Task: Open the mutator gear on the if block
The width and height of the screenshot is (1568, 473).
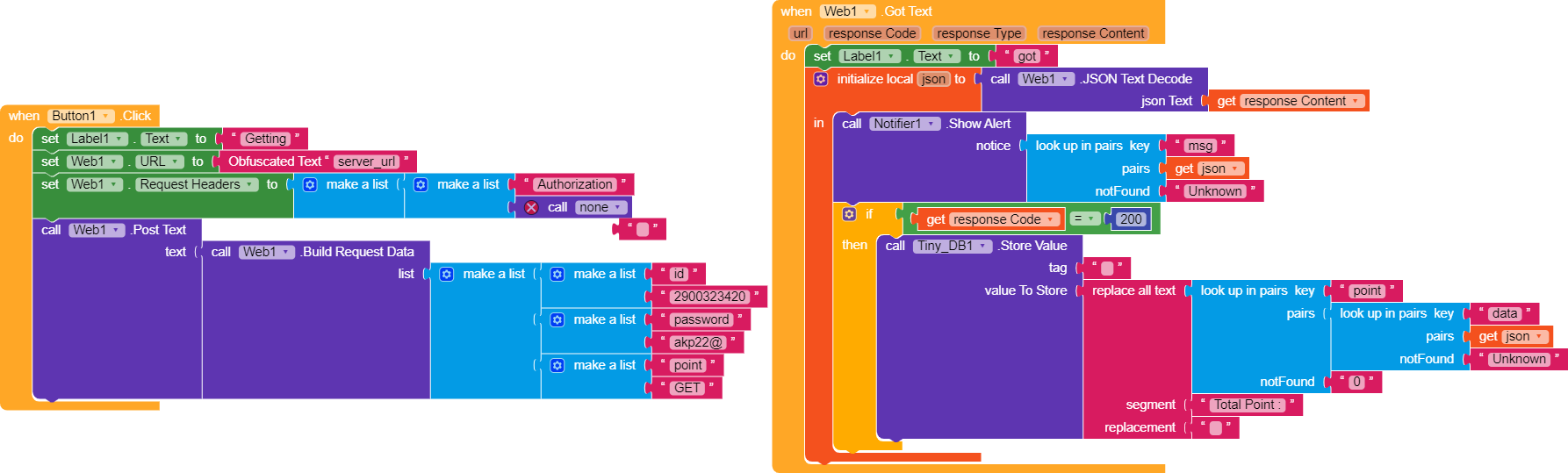Action: coord(849,214)
